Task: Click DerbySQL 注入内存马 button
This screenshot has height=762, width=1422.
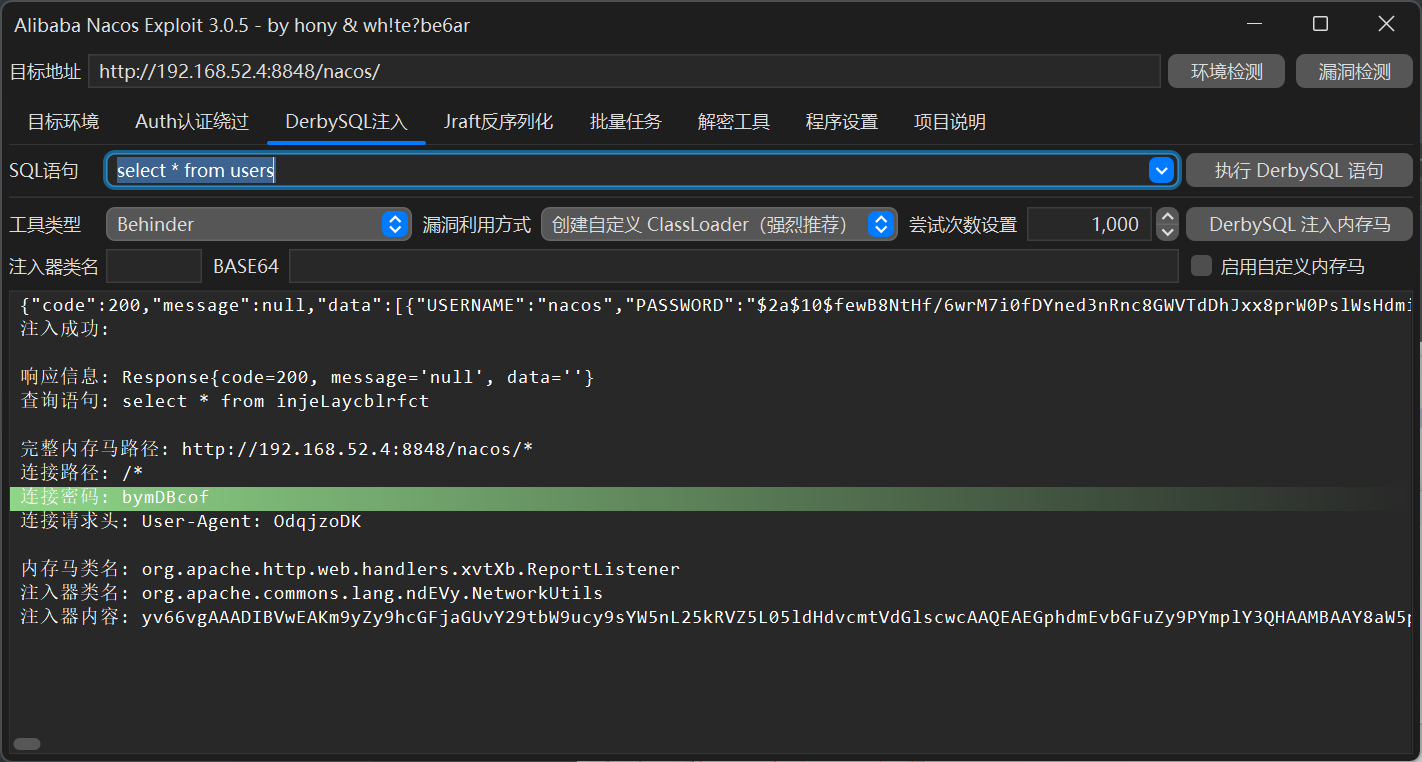Action: coord(1299,224)
